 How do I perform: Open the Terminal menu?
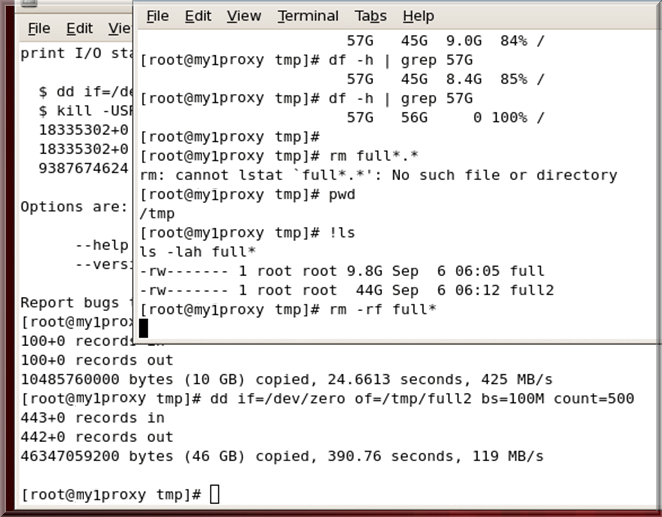[308, 16]
